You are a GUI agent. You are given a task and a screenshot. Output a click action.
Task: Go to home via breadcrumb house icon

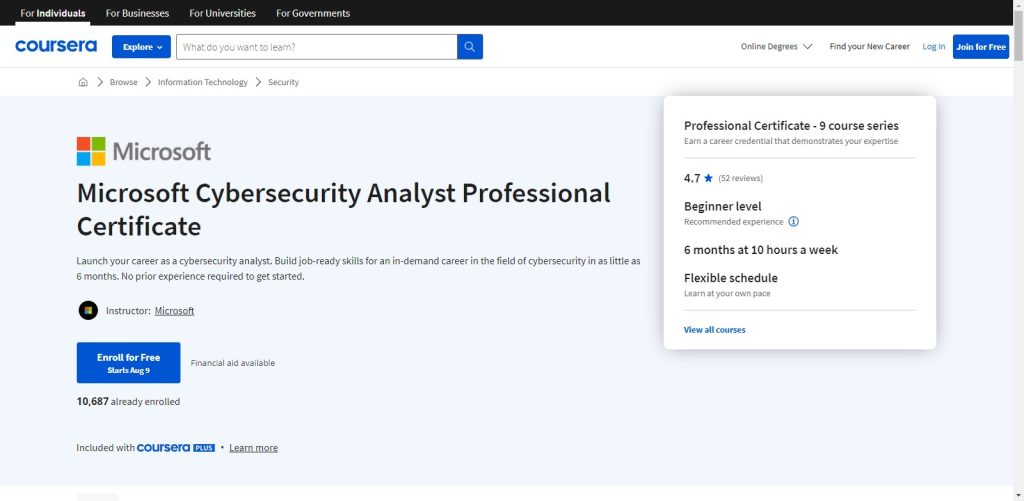point(83,82)
